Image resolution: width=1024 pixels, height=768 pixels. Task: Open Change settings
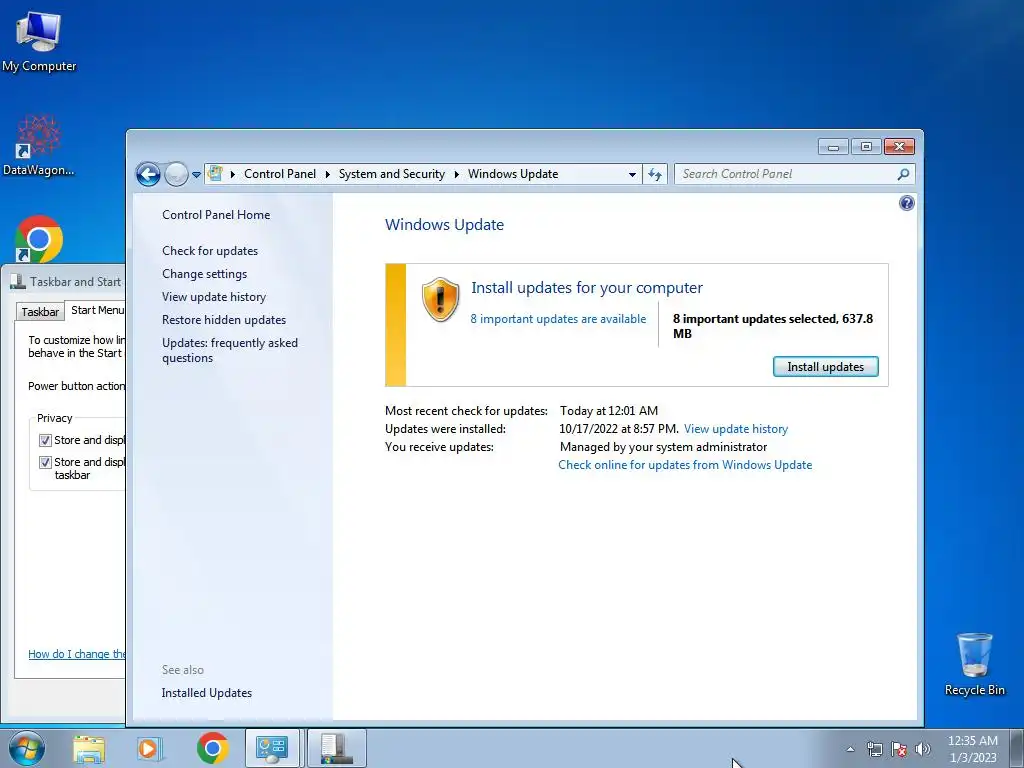tap(204, 274)
